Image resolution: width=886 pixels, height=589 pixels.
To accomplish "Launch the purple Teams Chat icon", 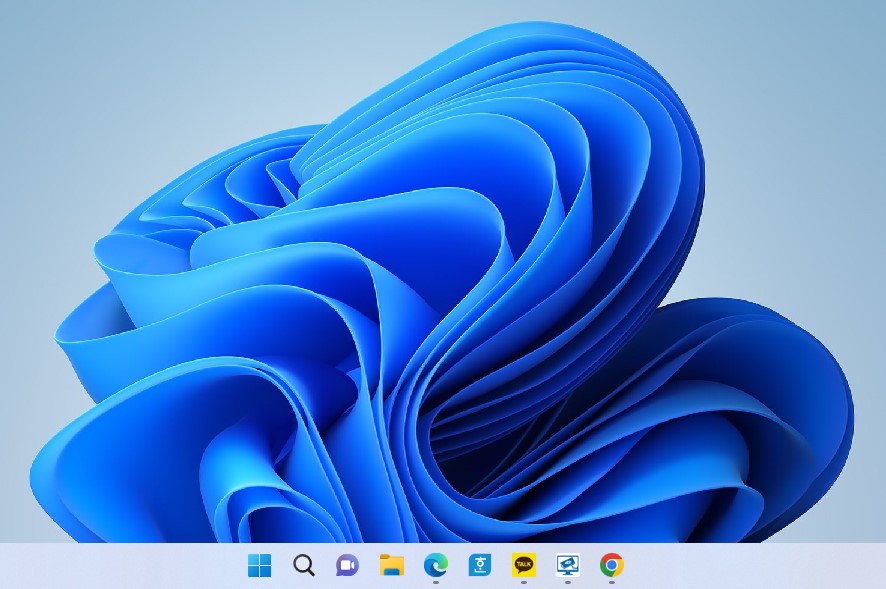I will pyautogui.click(x=347, y=565).
